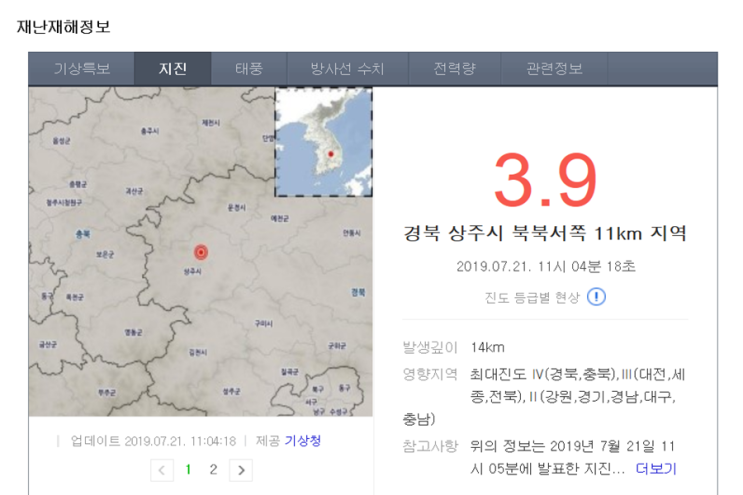Viewport: 743px width, 495px height.
Task: Open the 관련정보 tab
Action: (554, 69)
